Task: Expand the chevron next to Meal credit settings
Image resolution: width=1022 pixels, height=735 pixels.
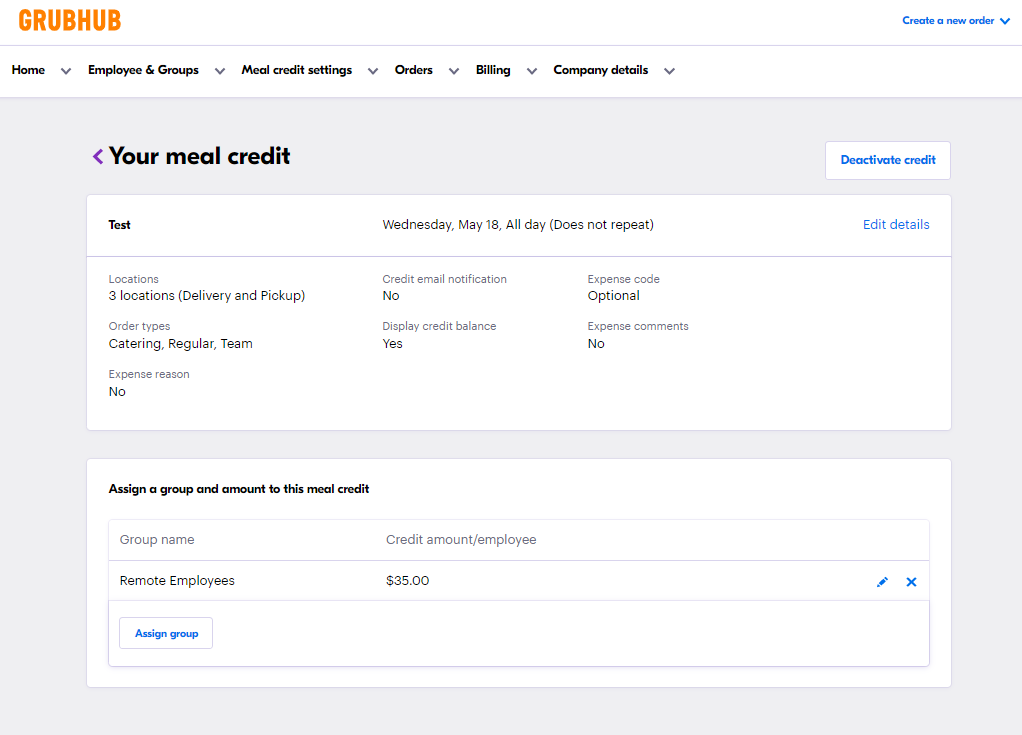Action: [373, 71]
